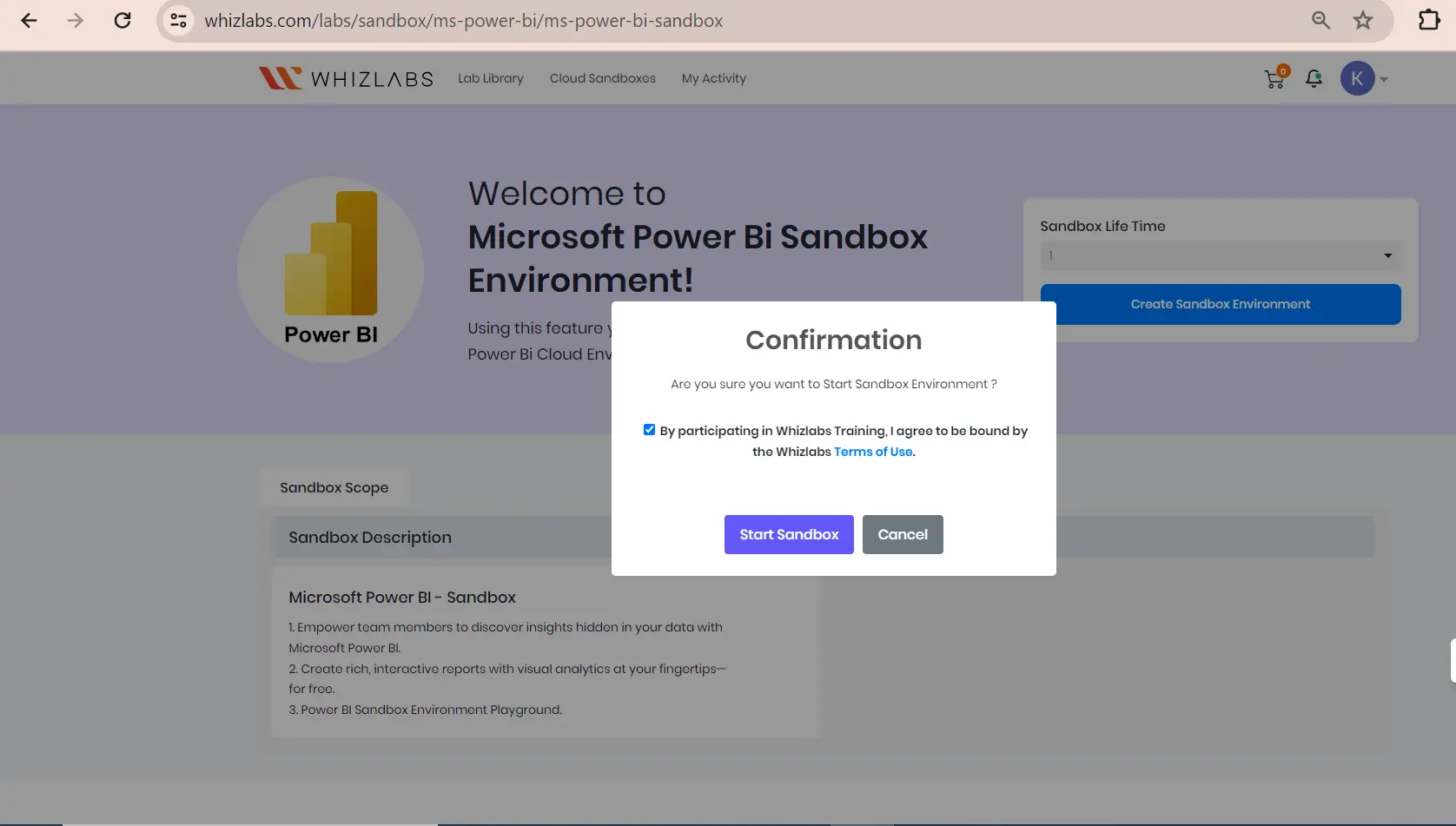Viewport: 1456px width, 826px height.
Task: Go back using the browser back arrow
Action: 29,21
